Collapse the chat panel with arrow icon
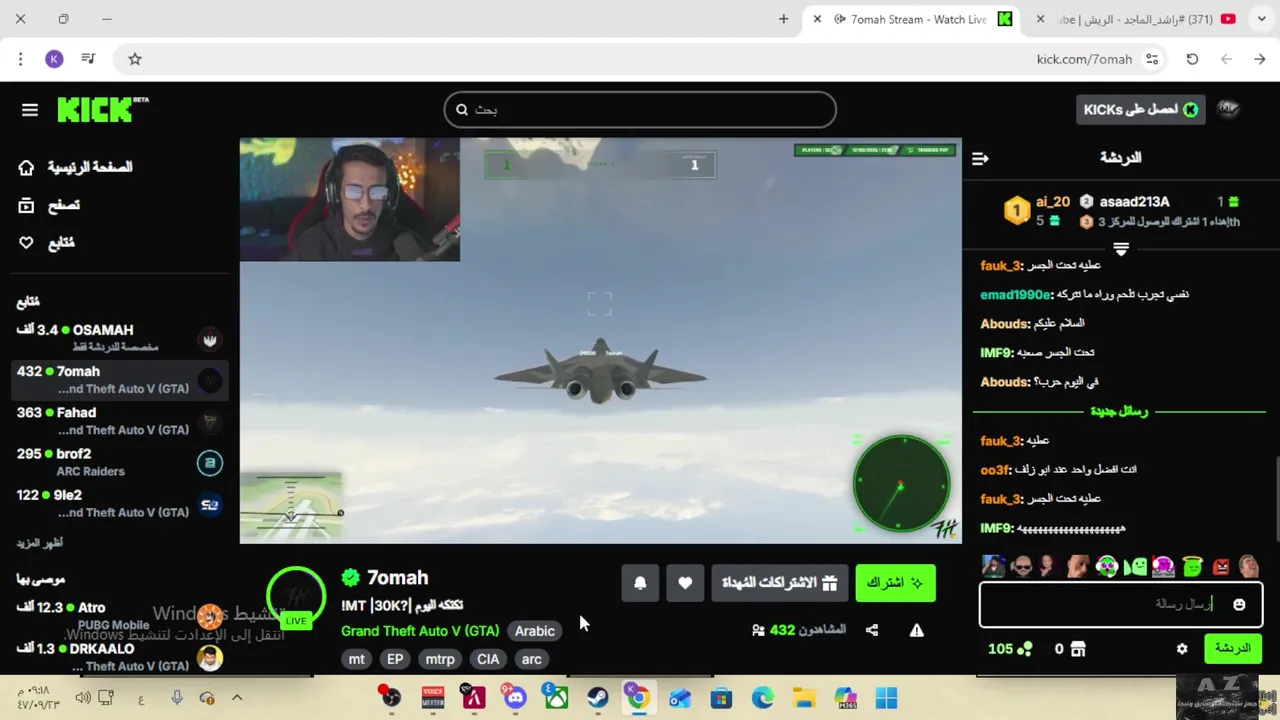This screenshot has width=1280, height=720. coord(980,158)
